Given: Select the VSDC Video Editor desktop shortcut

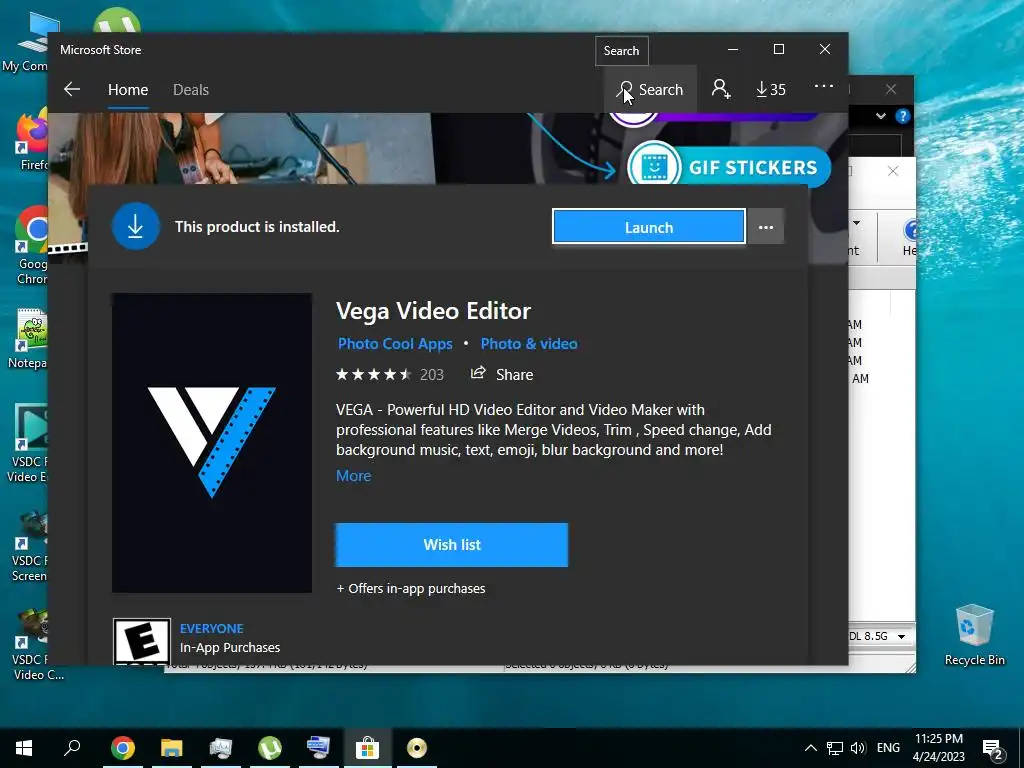Looking at the screenshot, I should (x=27, y=443).
